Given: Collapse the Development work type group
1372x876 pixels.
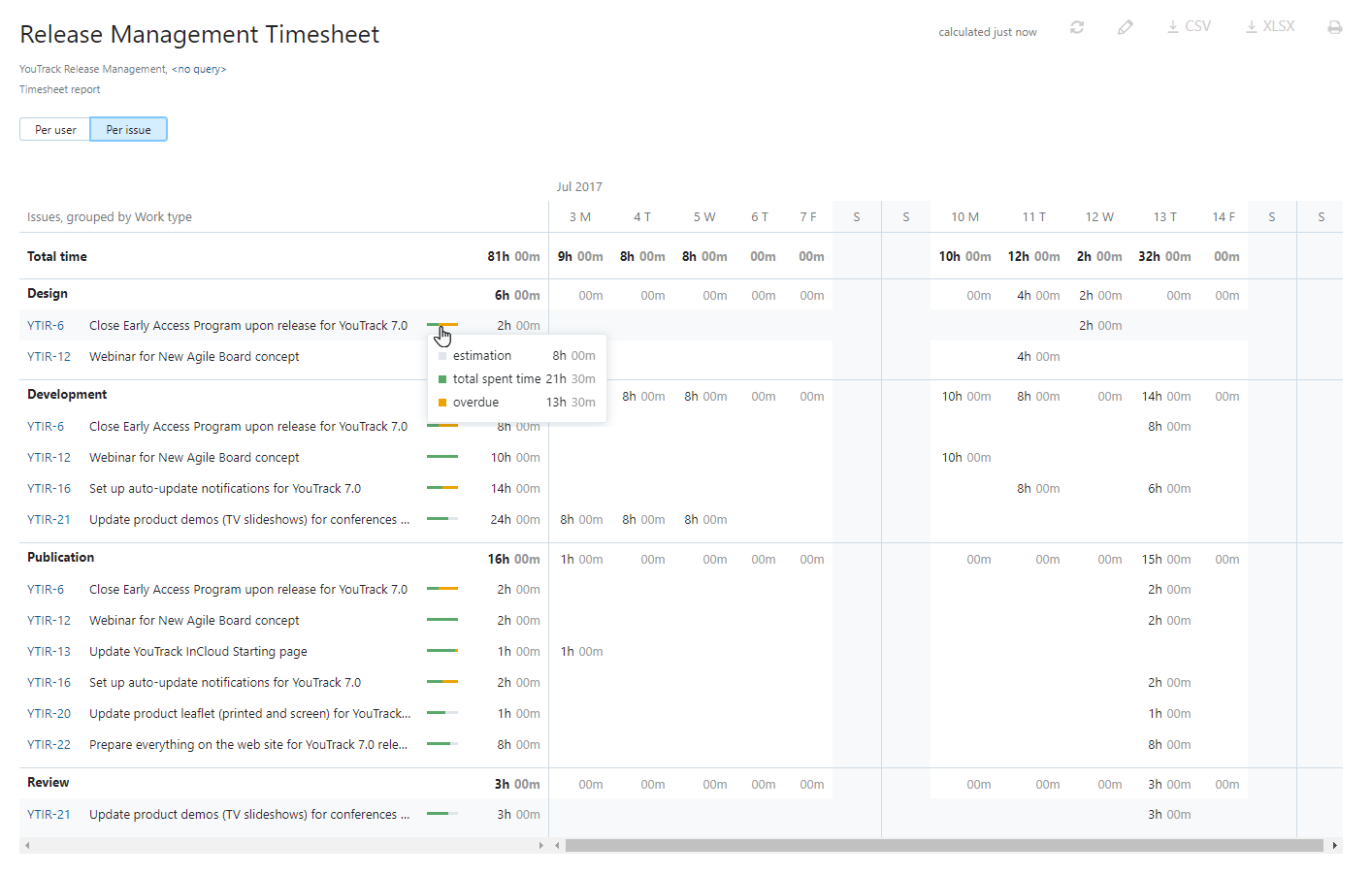Looking at the screenshot, I should coord(66,394).
